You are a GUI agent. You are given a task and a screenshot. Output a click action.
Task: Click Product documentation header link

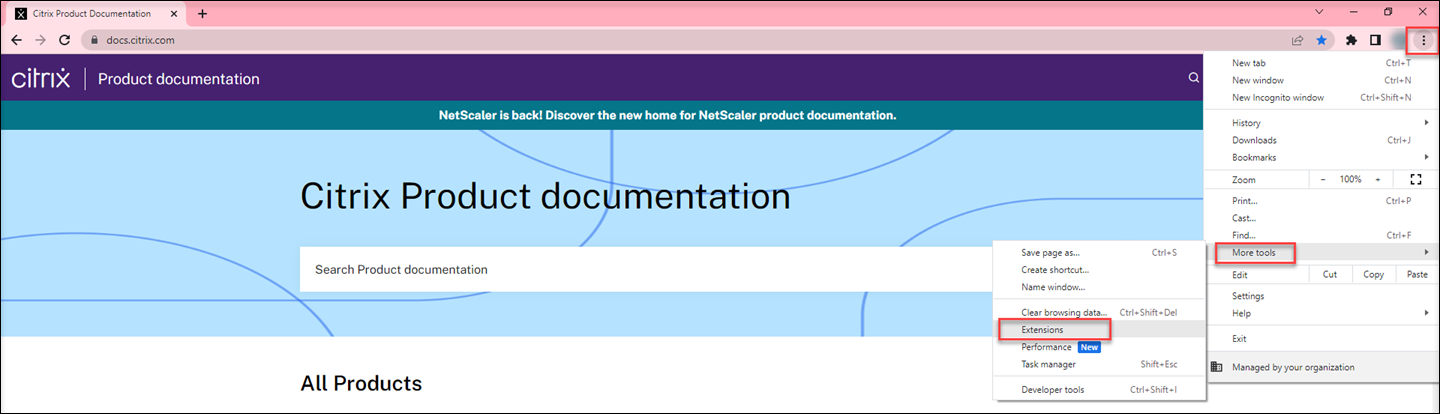pos(179,79)
